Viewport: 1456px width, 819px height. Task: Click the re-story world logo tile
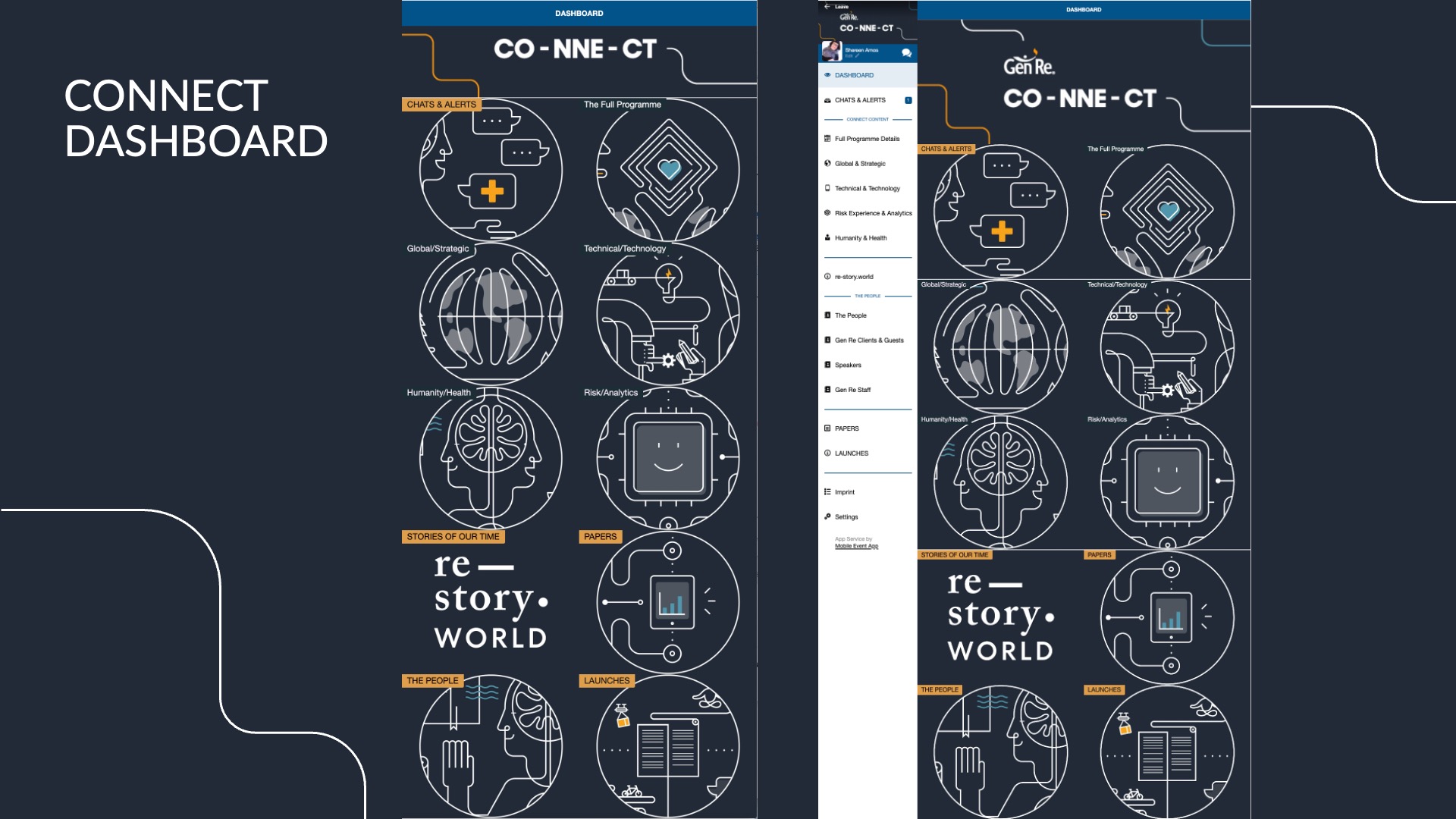click(491, 602)
